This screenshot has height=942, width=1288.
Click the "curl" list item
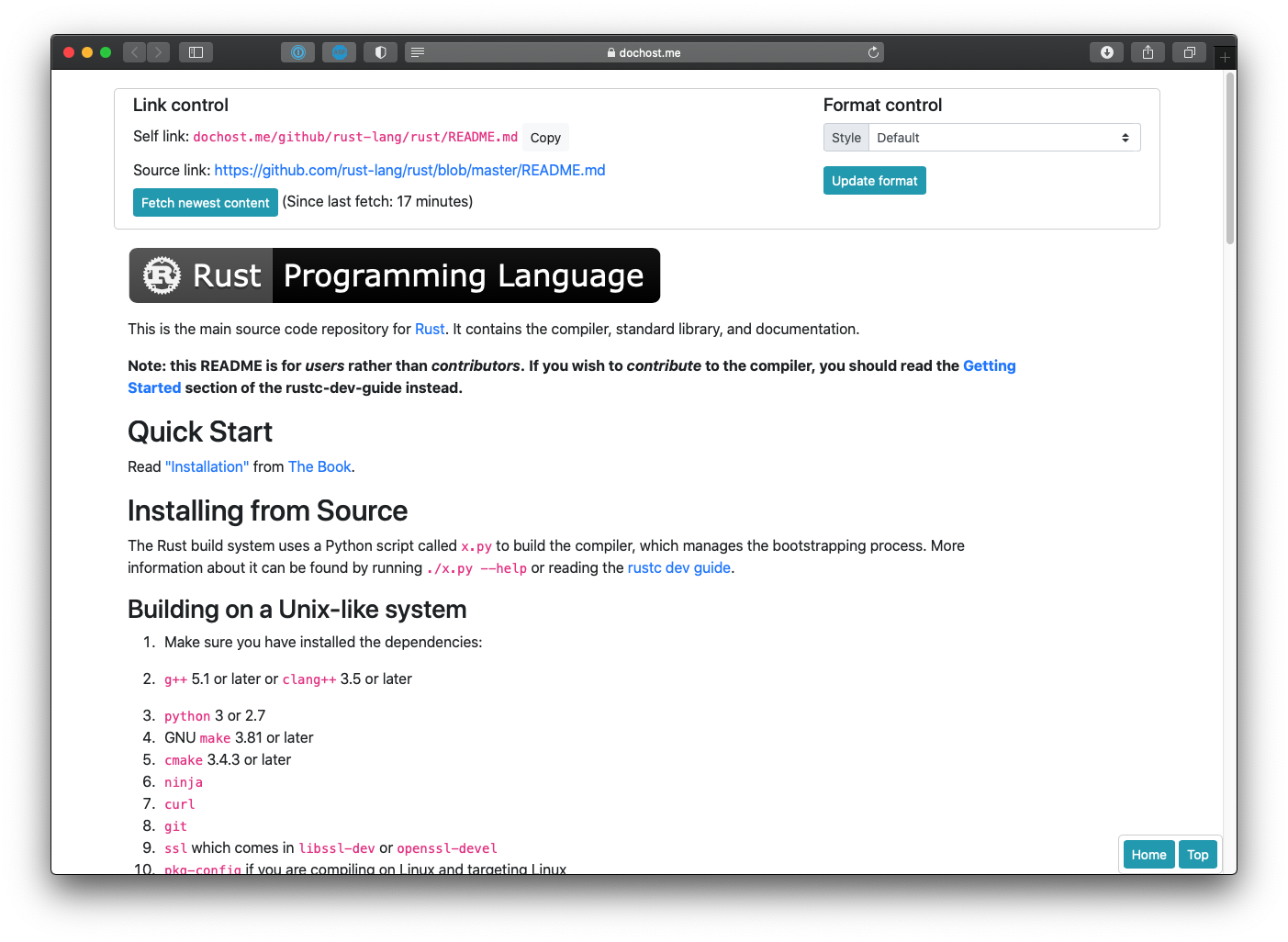pos(180,804)
